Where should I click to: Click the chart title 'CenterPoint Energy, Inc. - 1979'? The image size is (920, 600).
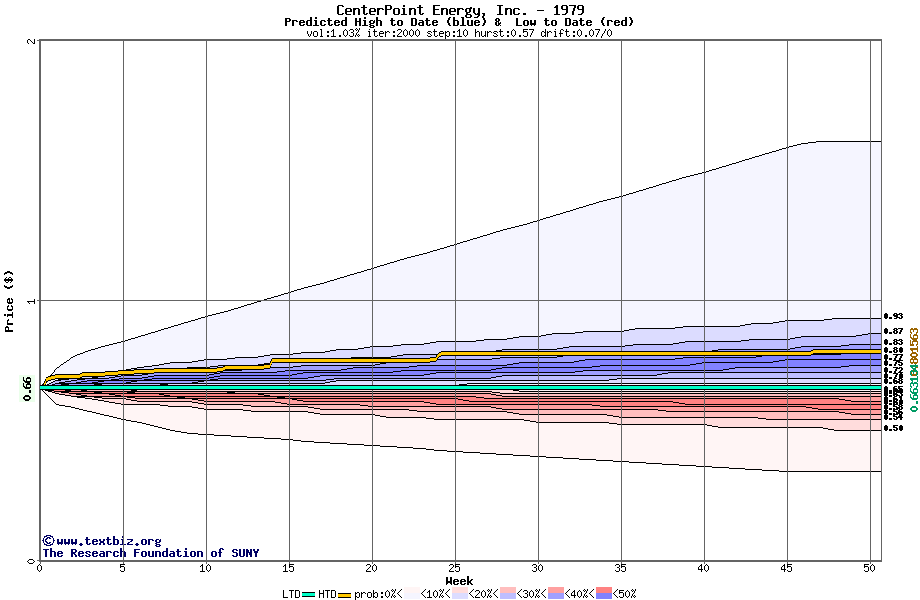point(460,10)
